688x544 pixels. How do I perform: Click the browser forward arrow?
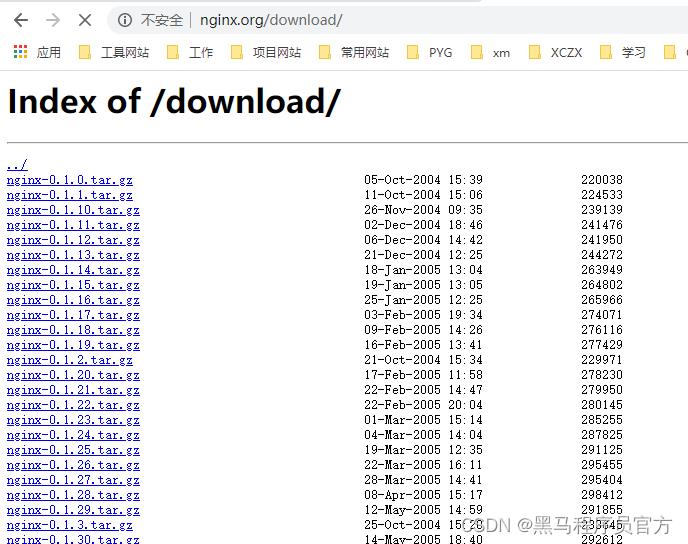(53, 20)
